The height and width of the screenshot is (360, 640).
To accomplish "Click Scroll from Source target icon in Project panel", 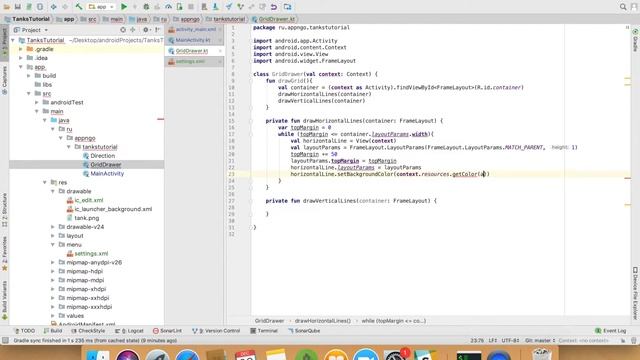I will (x=123, y=30).
